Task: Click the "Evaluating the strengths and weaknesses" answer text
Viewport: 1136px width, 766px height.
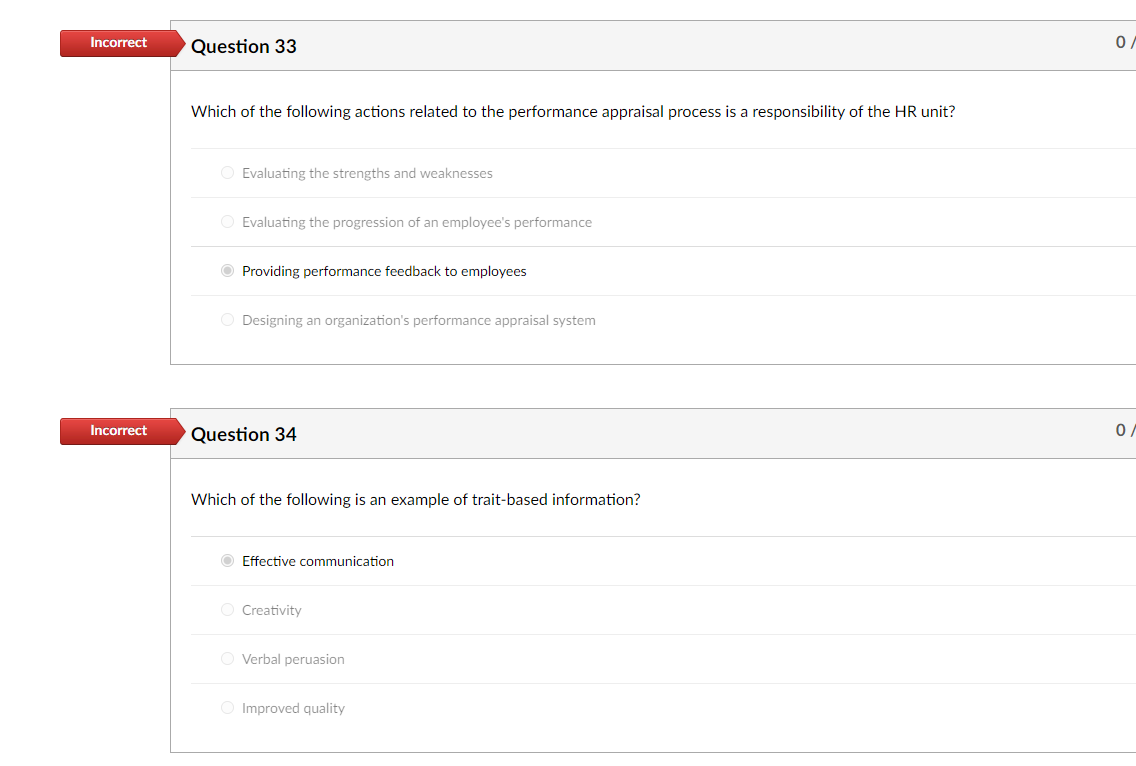Action: 366,172
